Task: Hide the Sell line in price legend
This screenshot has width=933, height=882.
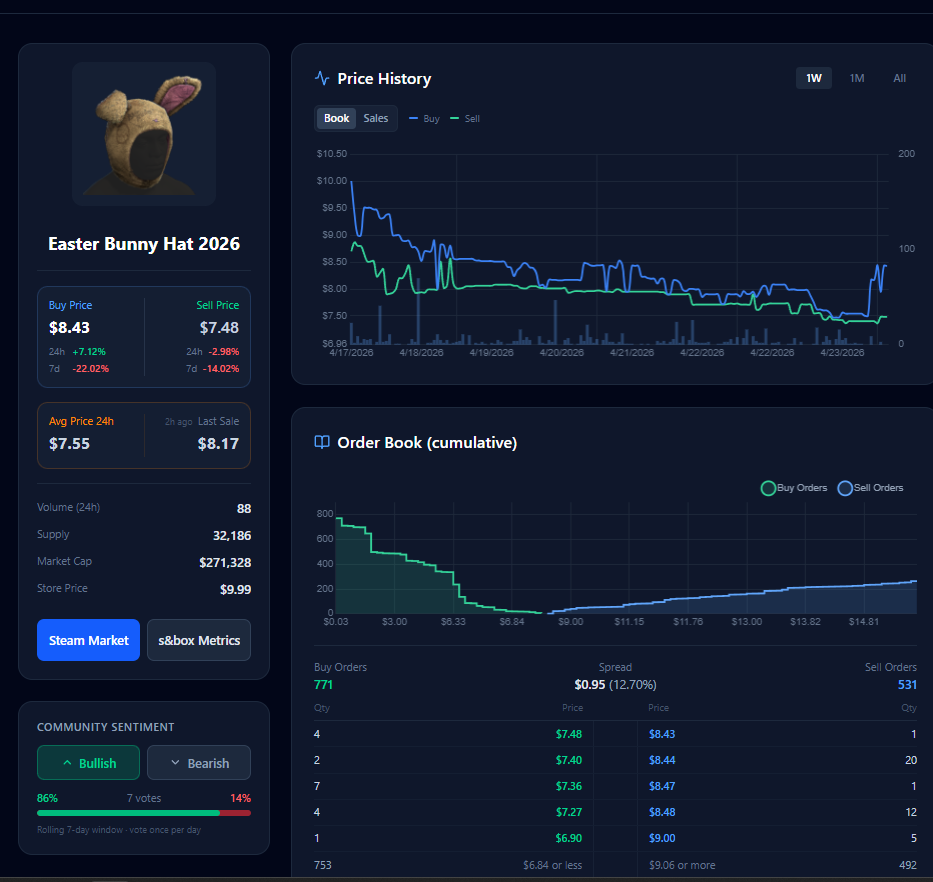Action: pos(465,118)
